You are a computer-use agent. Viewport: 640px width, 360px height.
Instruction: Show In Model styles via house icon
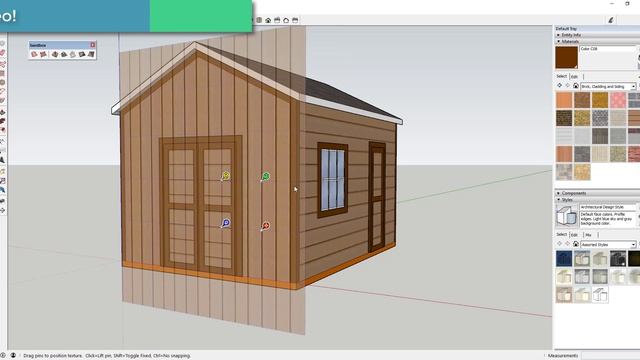[576, 244]
